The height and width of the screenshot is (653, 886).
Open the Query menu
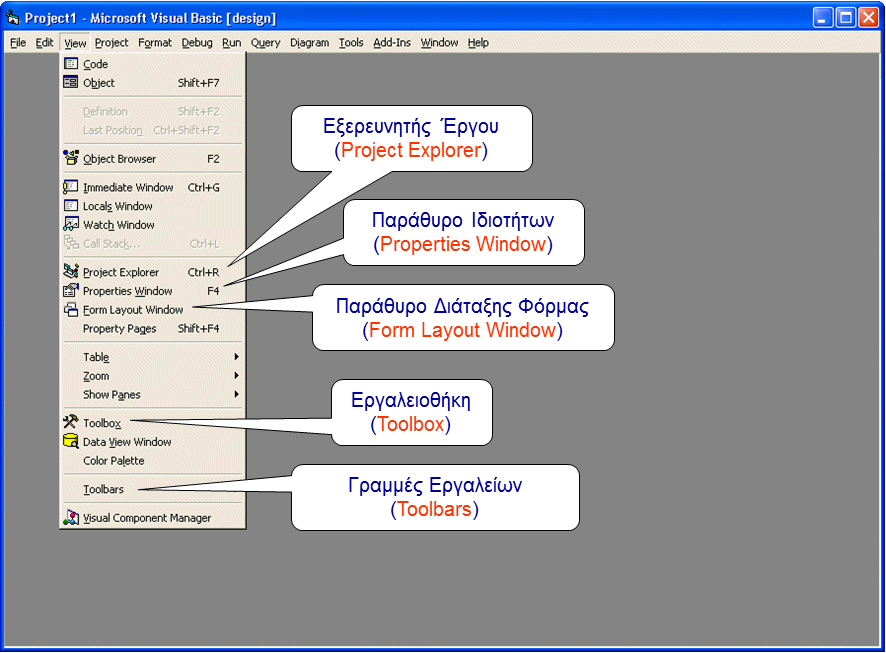[266, 43]
